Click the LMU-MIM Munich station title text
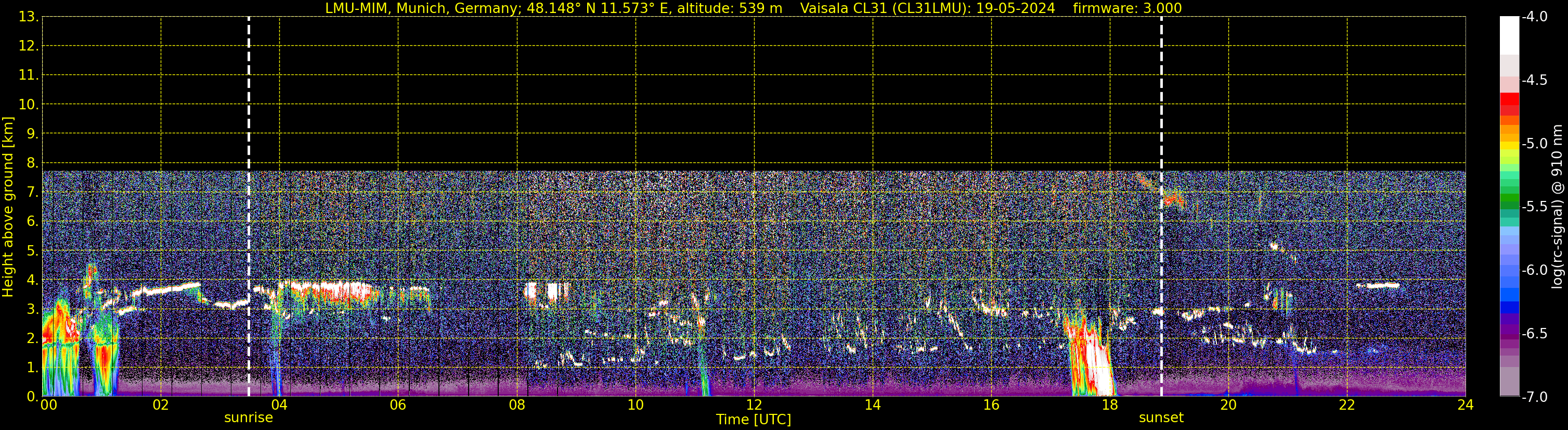Viewport: 1568px width, 430px height. tap(553, 8)
